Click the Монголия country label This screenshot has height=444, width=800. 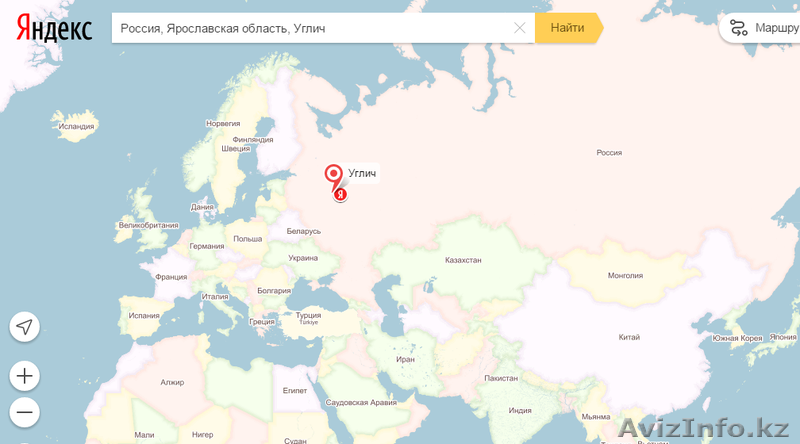625,275
